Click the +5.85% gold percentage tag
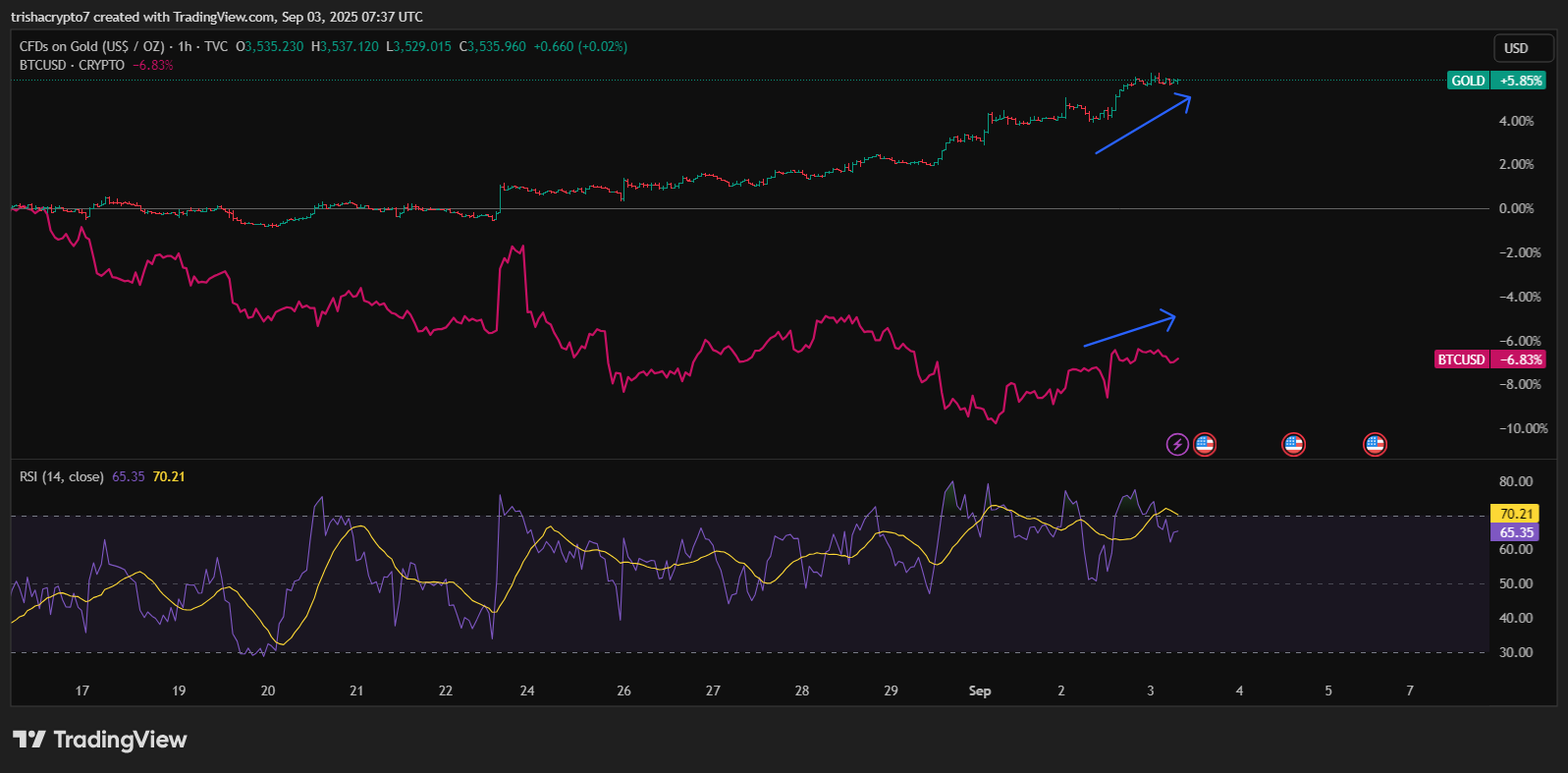Image resolution: width=1568 pixels, height=773 pixels. (1520, 81)
